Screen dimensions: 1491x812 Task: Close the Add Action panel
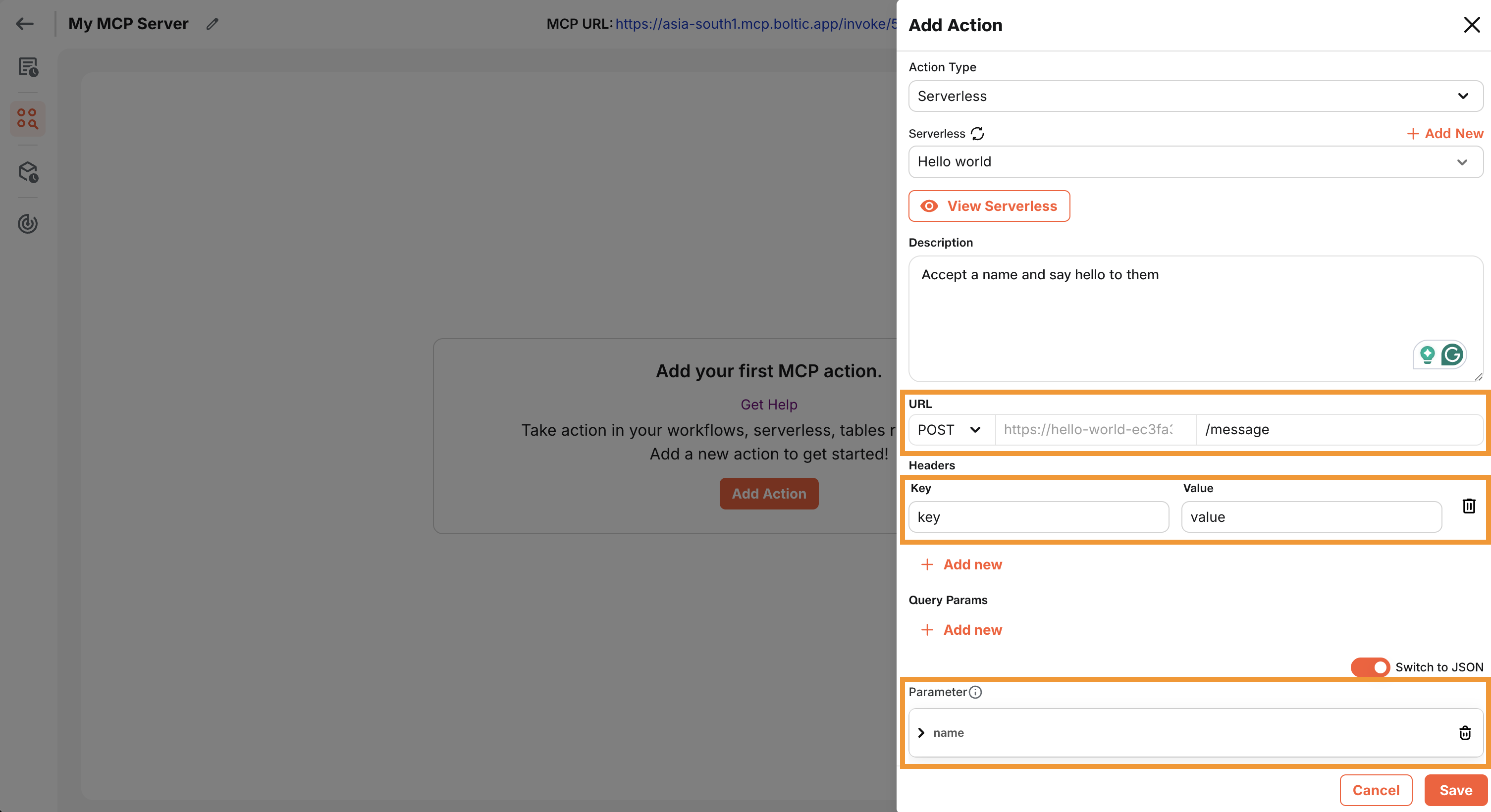(1471, 25)
